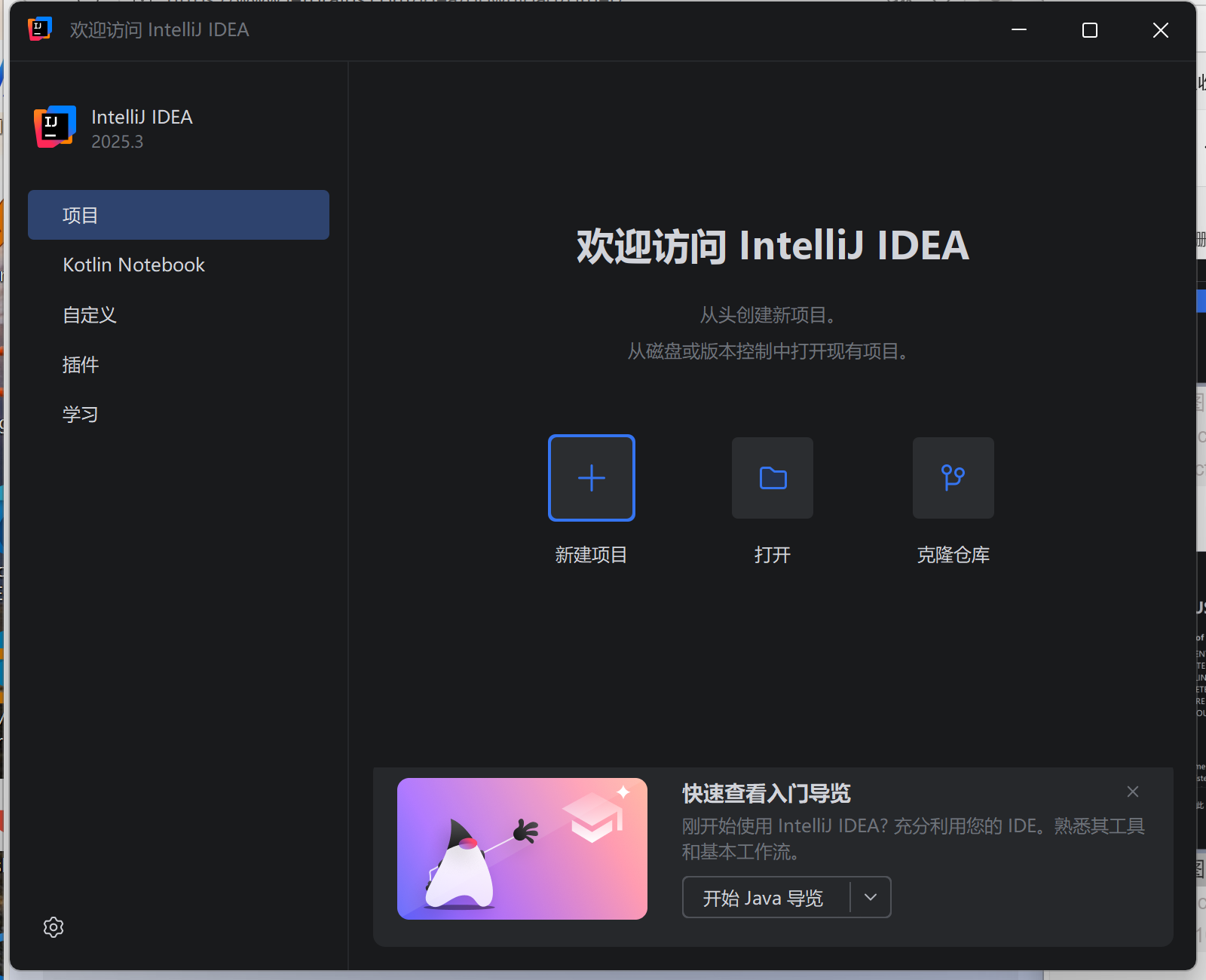Image resolution: width=1206 pixels, height=980 pixels.
Task: Dismiss the onboarding tour banner
Action: click(1133, 792)
